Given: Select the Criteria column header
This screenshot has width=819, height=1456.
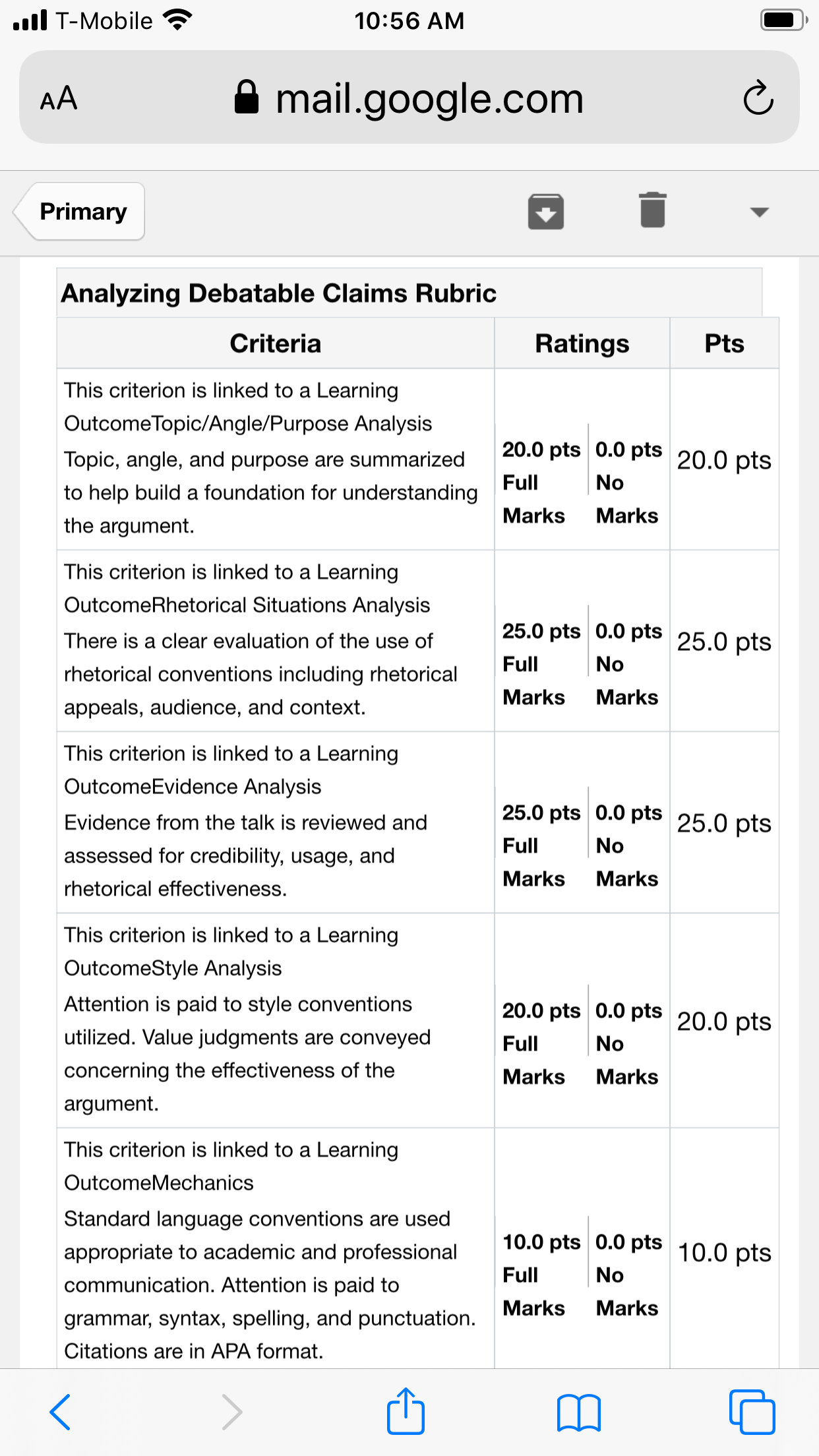Looking at the screenshot, I should [276, 344].
